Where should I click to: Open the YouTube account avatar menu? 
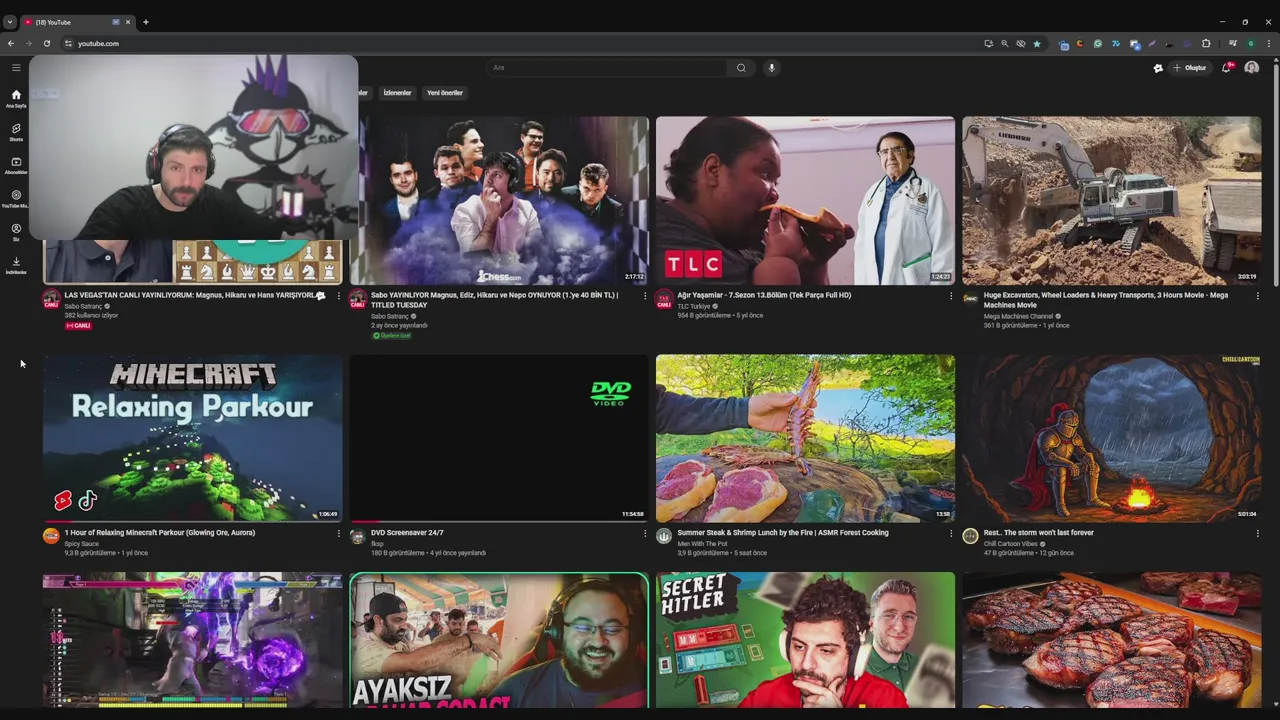point(1251,68)
